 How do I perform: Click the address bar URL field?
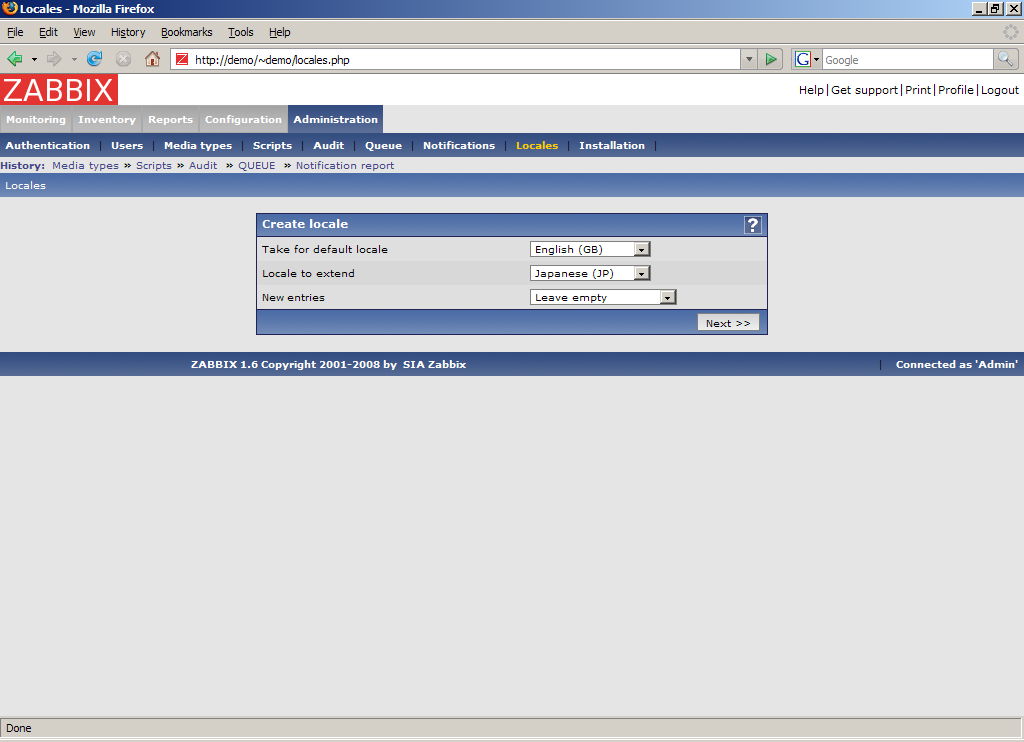[x=455, y=59]
